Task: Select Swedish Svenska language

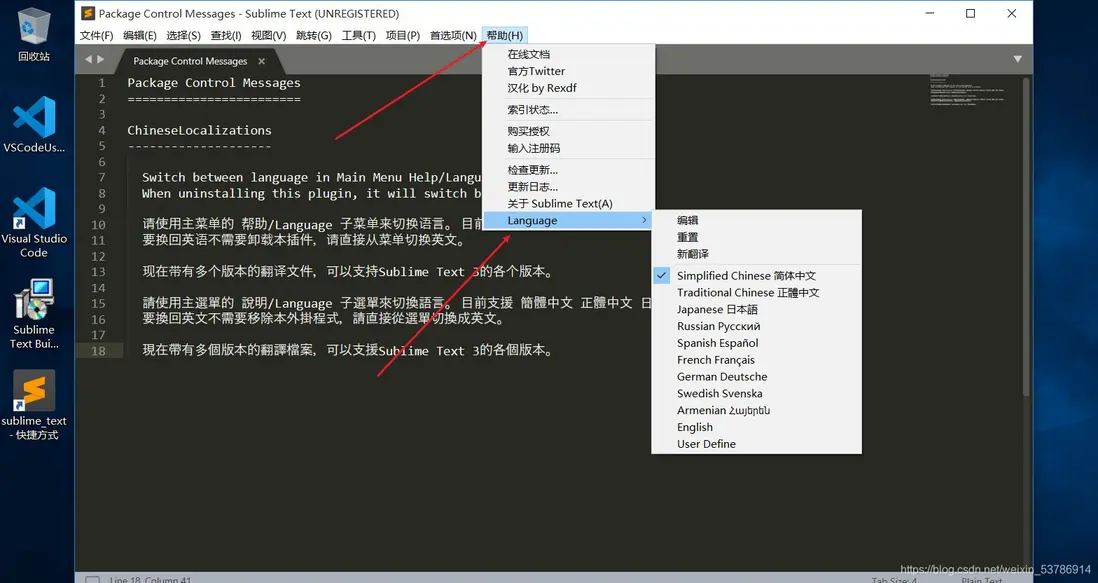Action: pyautogui.click(x=756, y=393)
